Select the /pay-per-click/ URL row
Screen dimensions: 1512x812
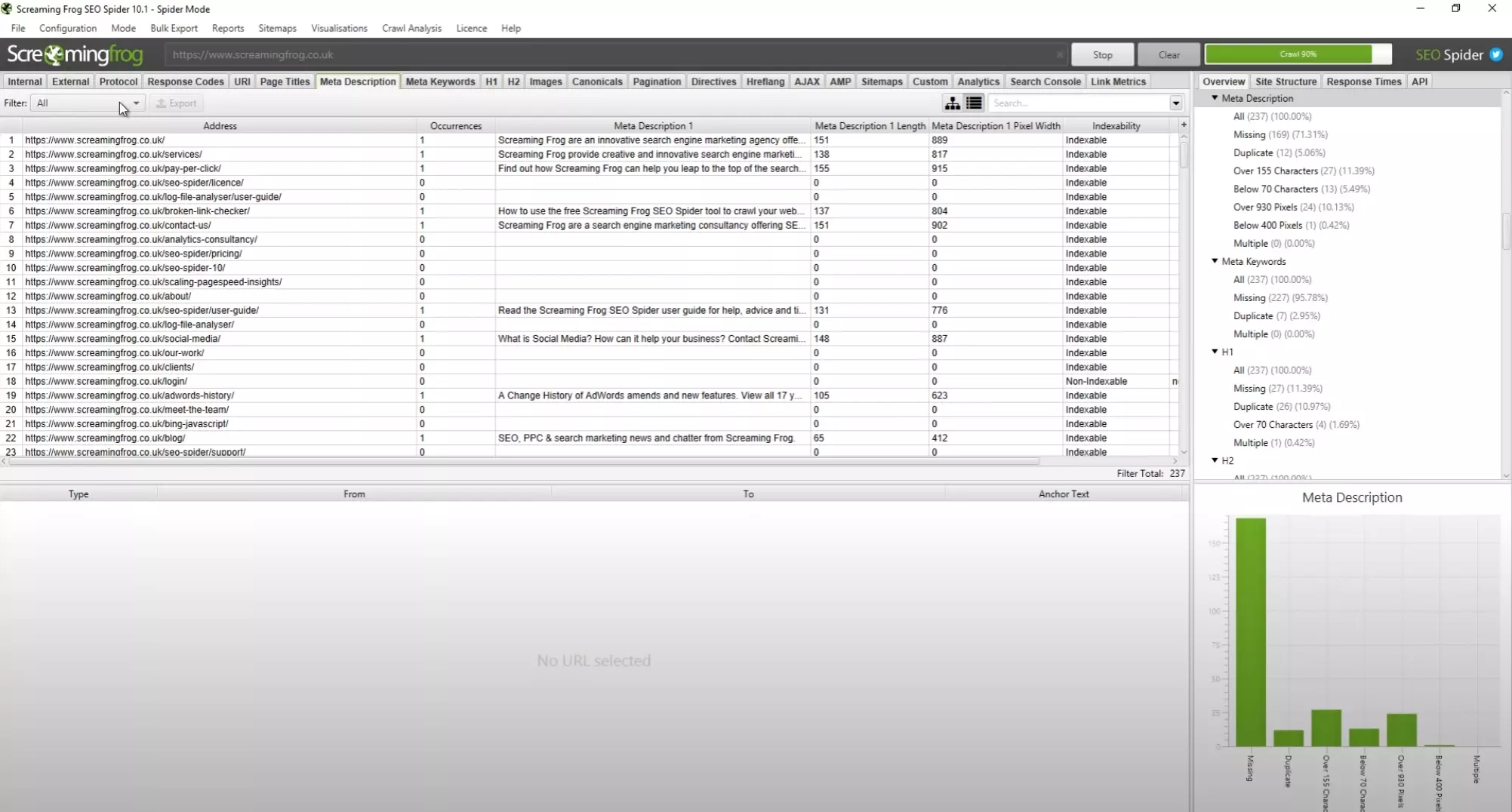tap(589, 168)
